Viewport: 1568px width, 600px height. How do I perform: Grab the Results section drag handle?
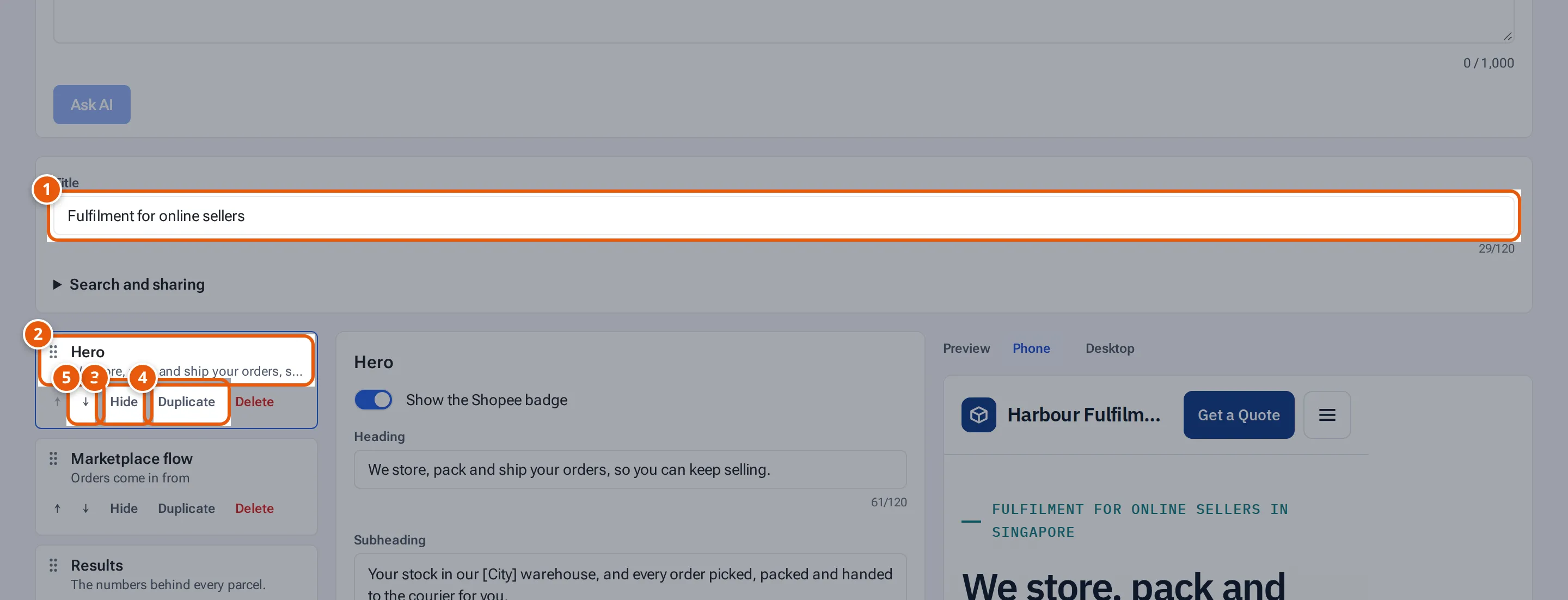coord(53,565)
